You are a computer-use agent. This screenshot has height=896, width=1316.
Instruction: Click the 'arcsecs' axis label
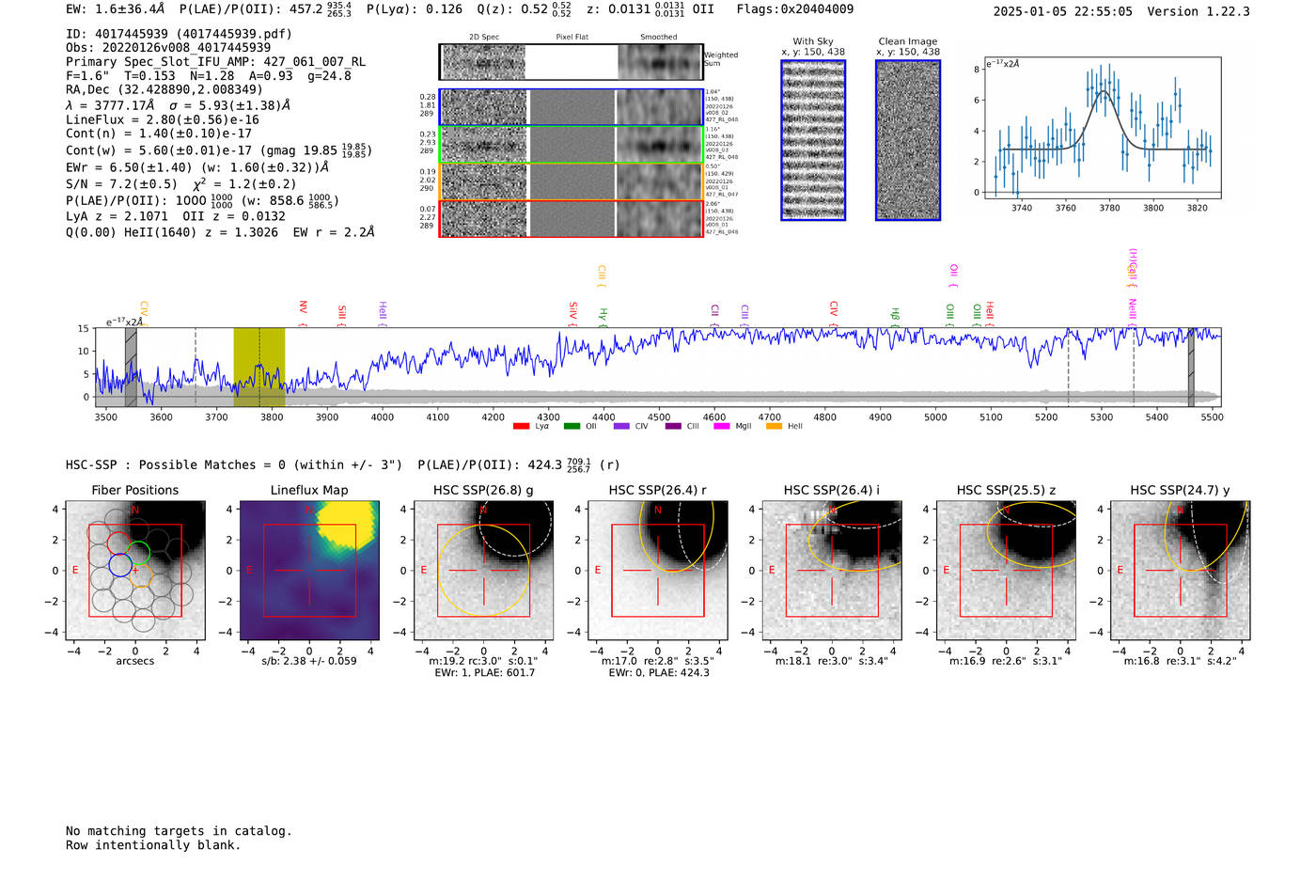click(x=135, y=661)
